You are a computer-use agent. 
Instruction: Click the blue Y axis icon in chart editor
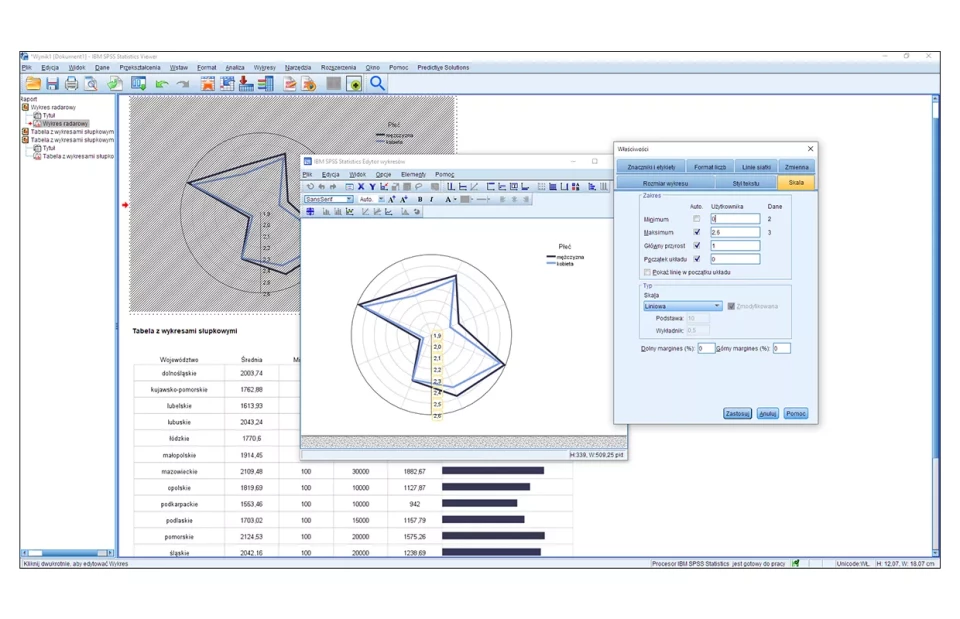[x=372, y=187]
